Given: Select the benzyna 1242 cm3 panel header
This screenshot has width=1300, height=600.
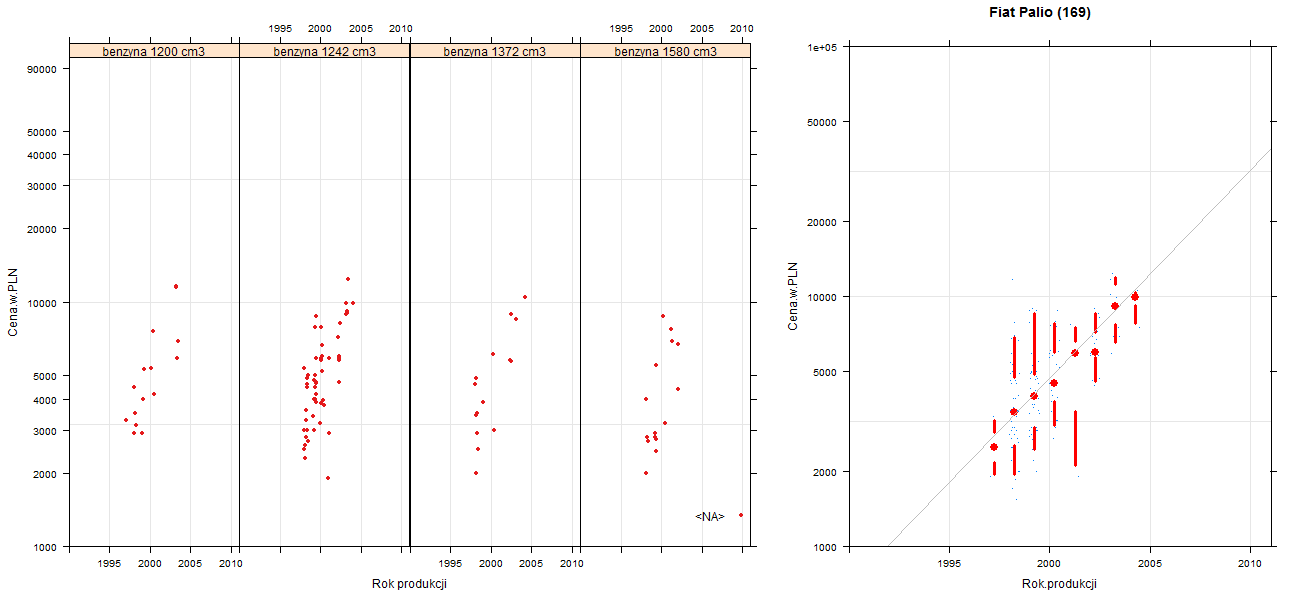Looking at the screenshot, I should point(325,51).
